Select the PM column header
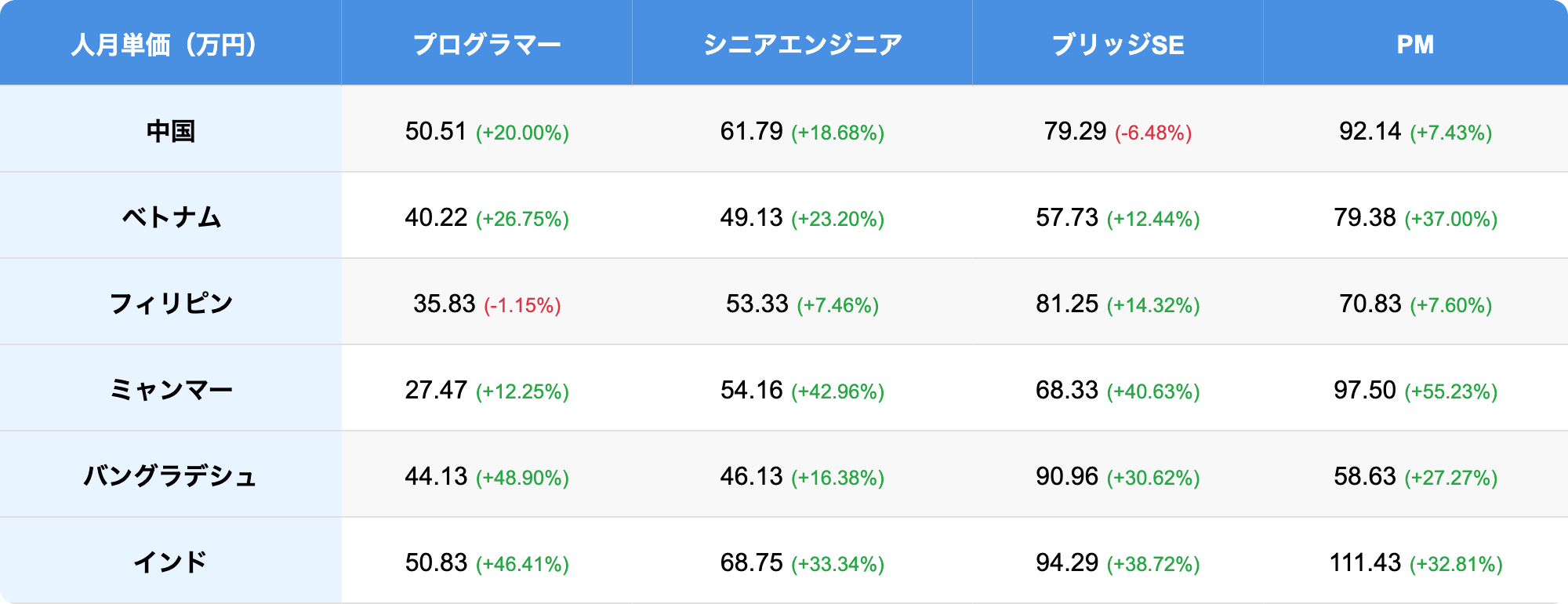The height and width of the screenshot is (604, 1568). [1416, 43]
